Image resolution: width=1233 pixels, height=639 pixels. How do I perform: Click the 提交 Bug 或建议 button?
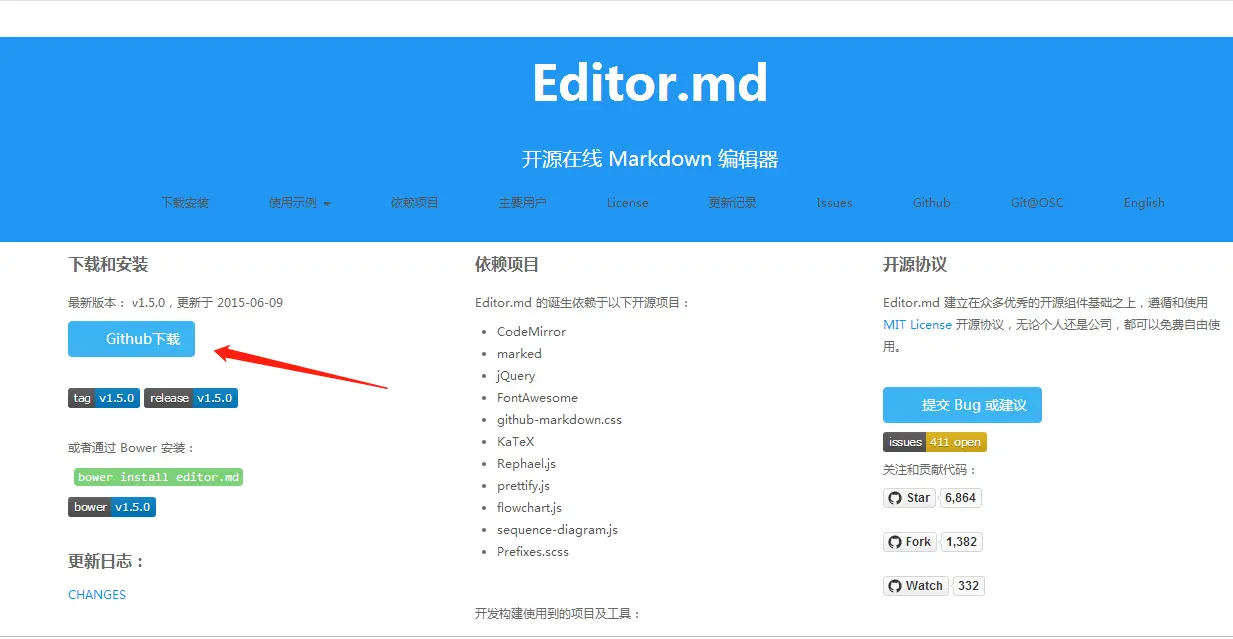[x=962, y=405]
